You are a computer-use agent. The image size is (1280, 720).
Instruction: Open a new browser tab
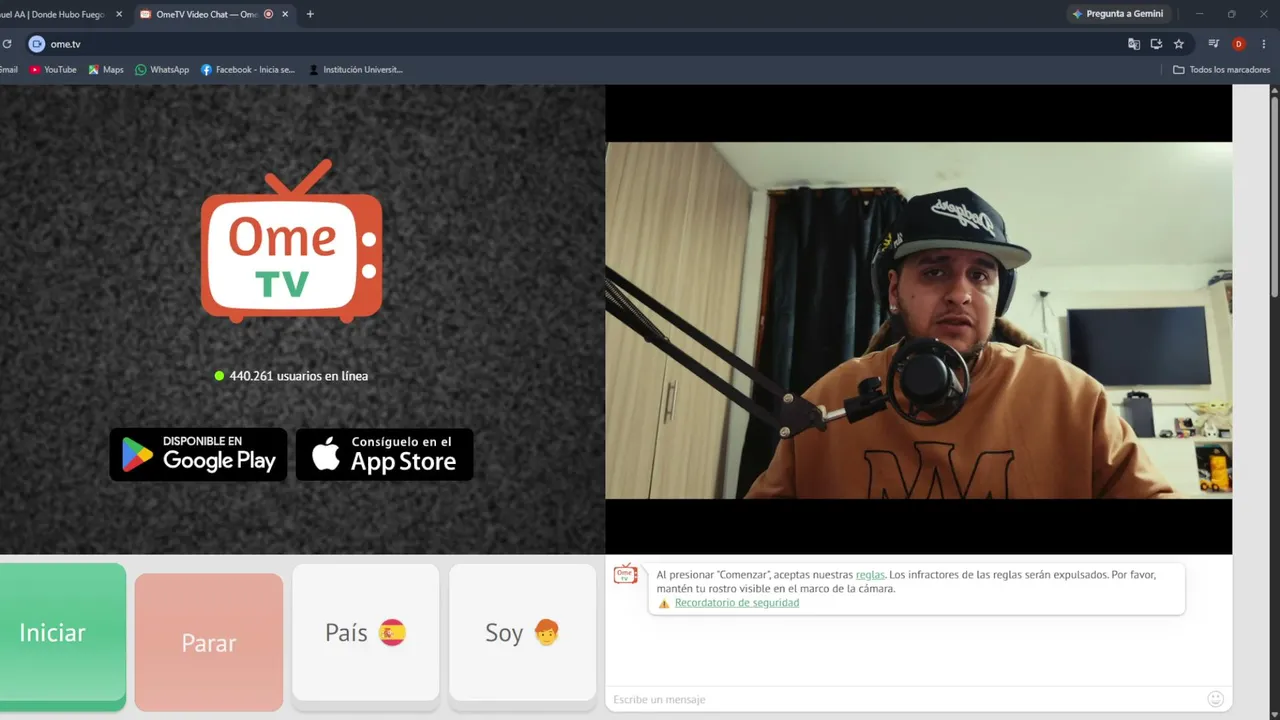[x=310, y=14]
